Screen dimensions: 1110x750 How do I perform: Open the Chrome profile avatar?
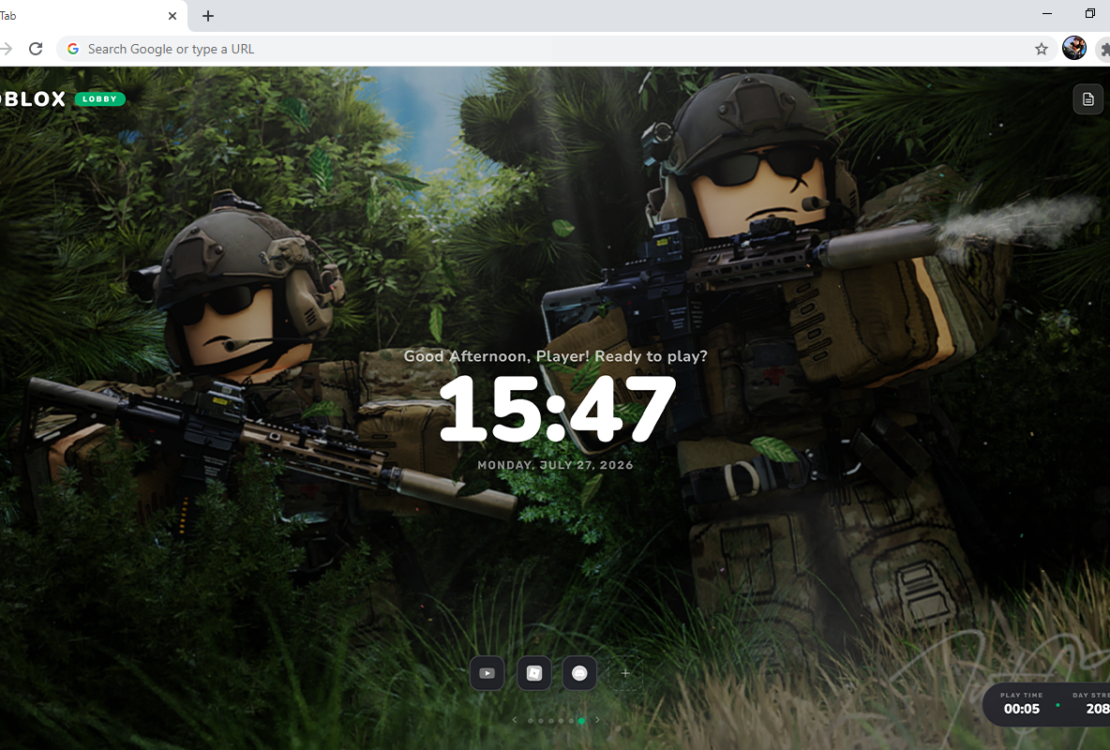click(x=1074, y=48)
